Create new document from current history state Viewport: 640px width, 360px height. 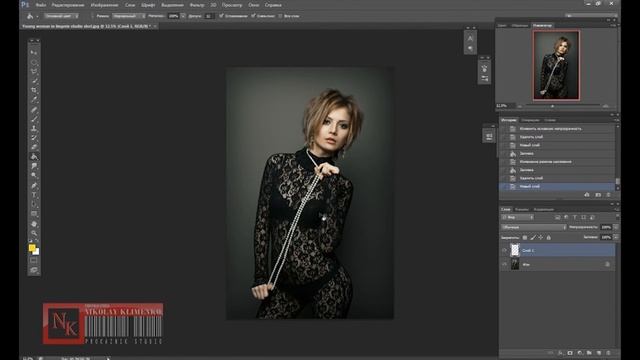[x=587, y=195]
